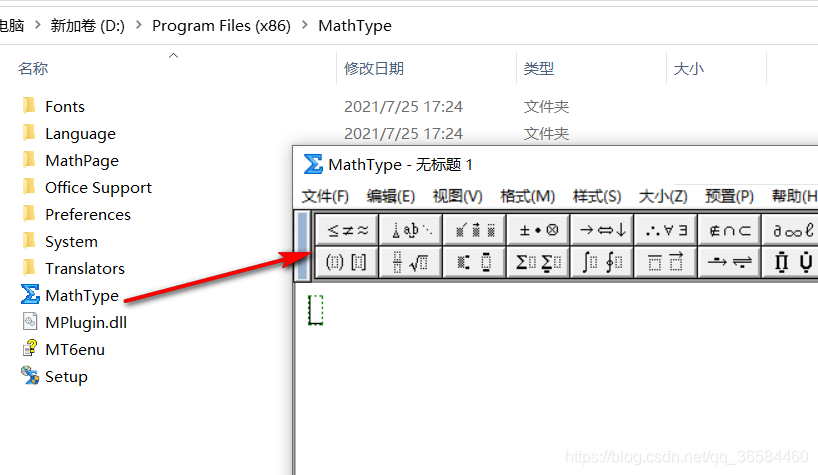818x475 pixels.
Task: Open the summation templates palette
Action: 538,262
